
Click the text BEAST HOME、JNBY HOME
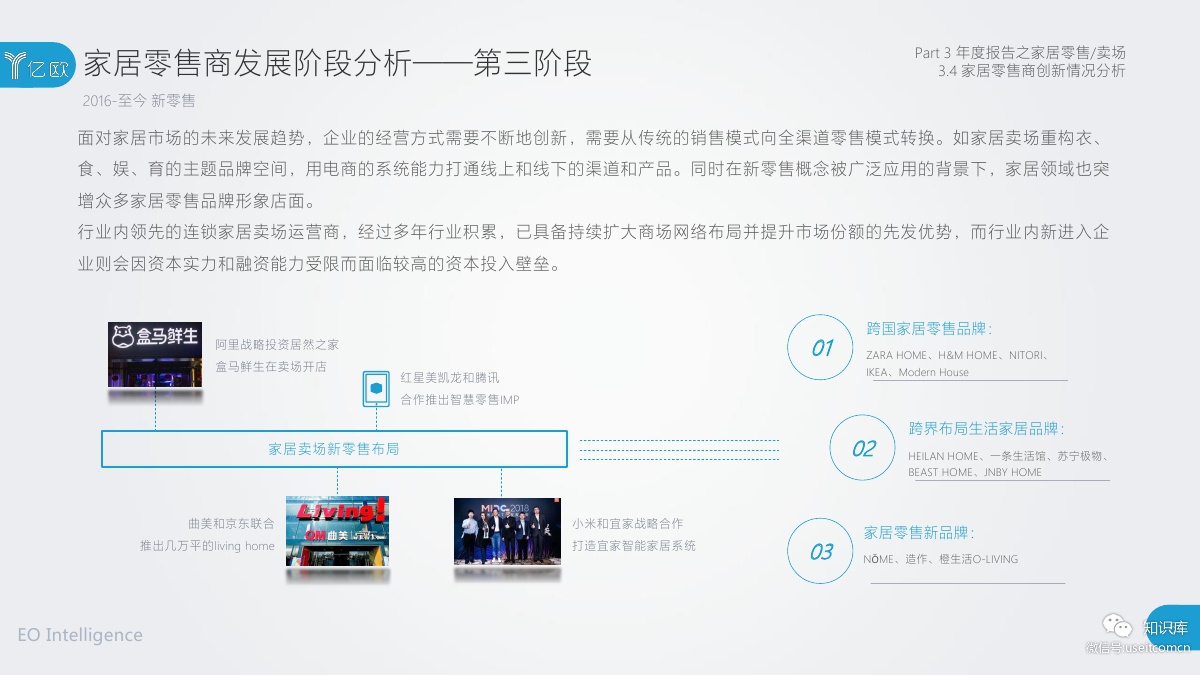975,472
